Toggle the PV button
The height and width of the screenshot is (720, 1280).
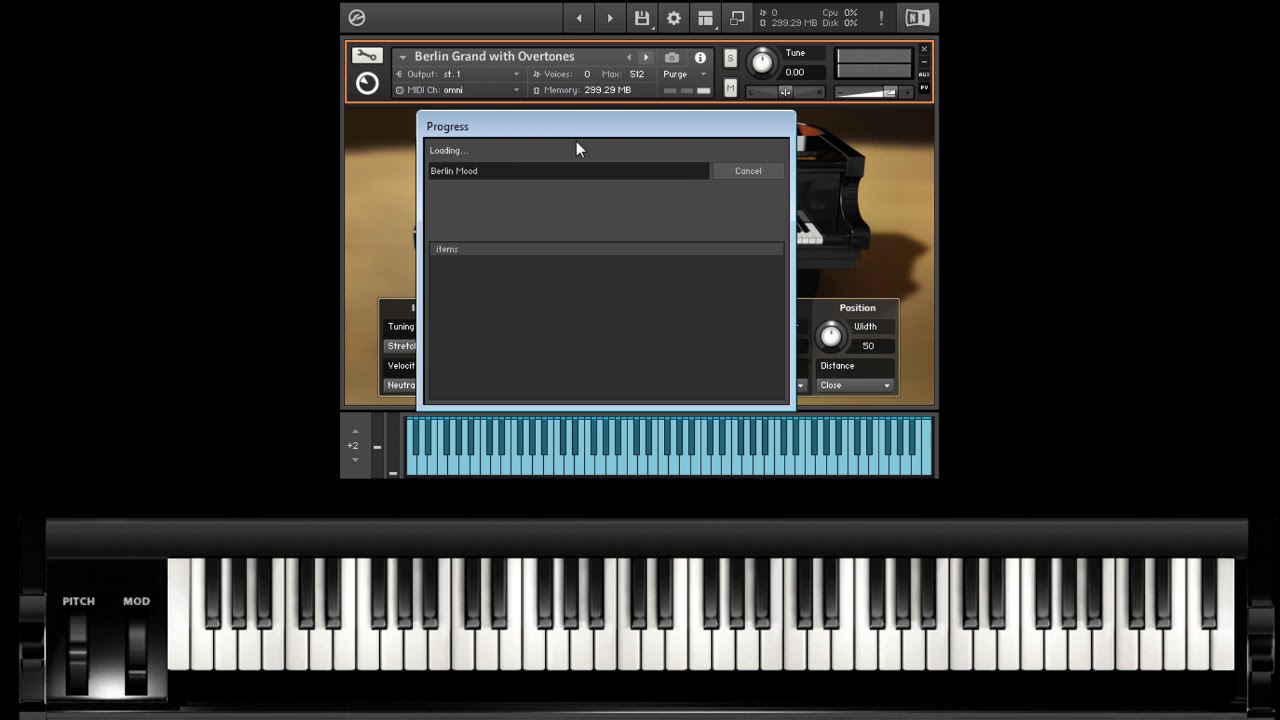924,87
